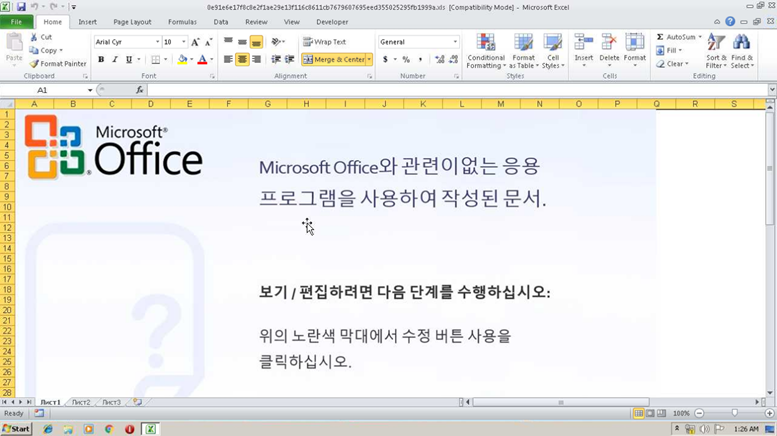Switch to the Page Layout ribbon tab
This screenshot has height=436, width=777.
coord(132,21)
